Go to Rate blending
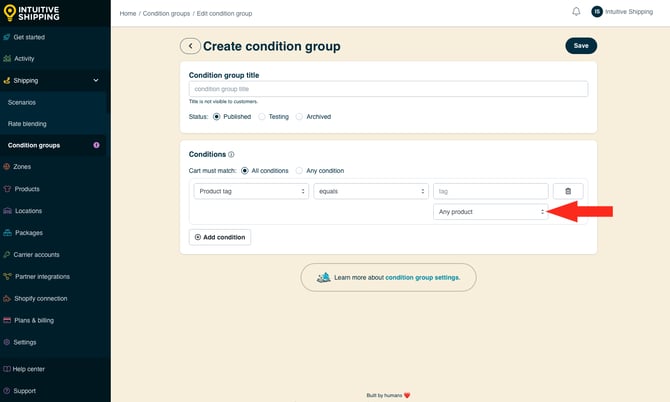 [27, 124]
